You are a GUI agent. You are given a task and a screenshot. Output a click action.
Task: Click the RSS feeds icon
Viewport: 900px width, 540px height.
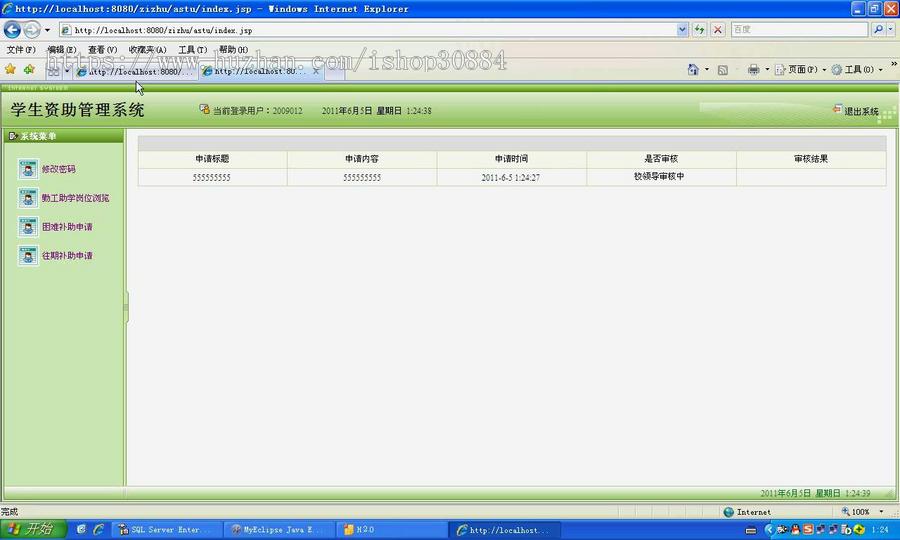[x=723, y=70]
